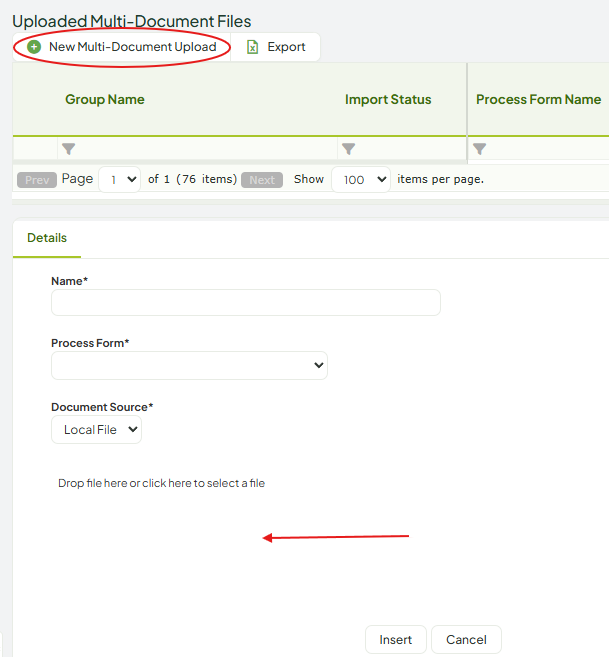Screen dimensions: 609x657
Task: Open the Group Name filter icon
Action: (x=69, y=149)
